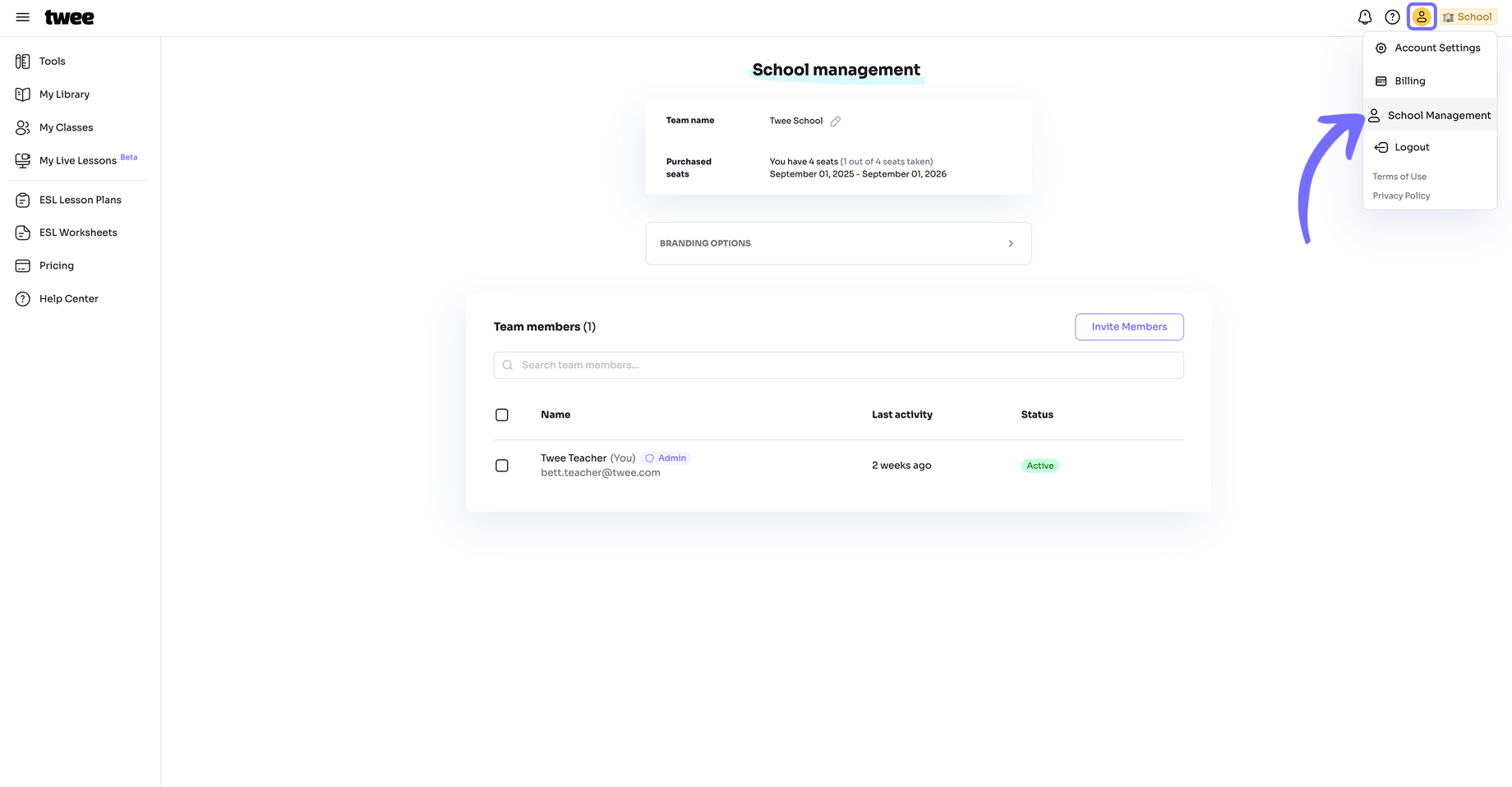Click the My Library book icon
The height and width of the screenshot is (787, 1512).
[x=23, y=94]
